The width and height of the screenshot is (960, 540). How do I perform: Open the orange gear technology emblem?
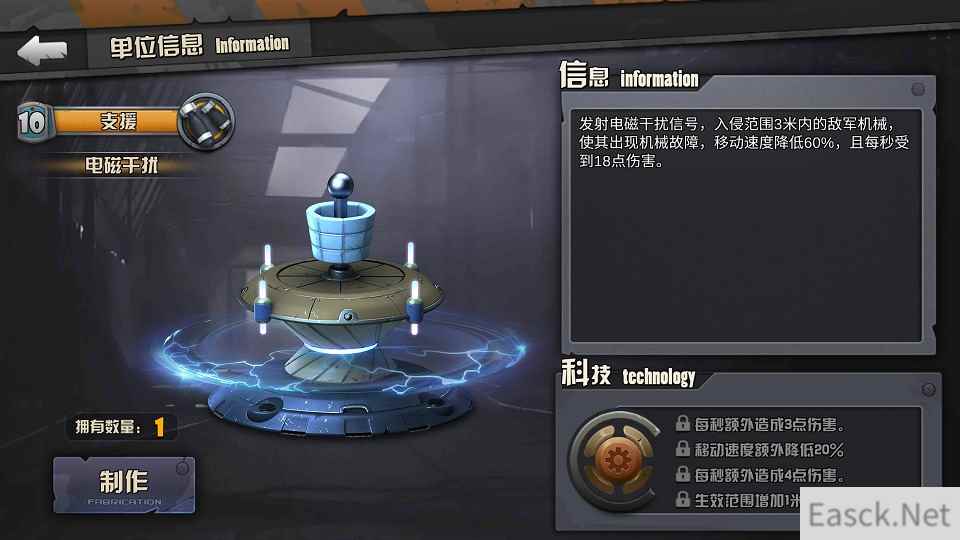coord(617,460)
